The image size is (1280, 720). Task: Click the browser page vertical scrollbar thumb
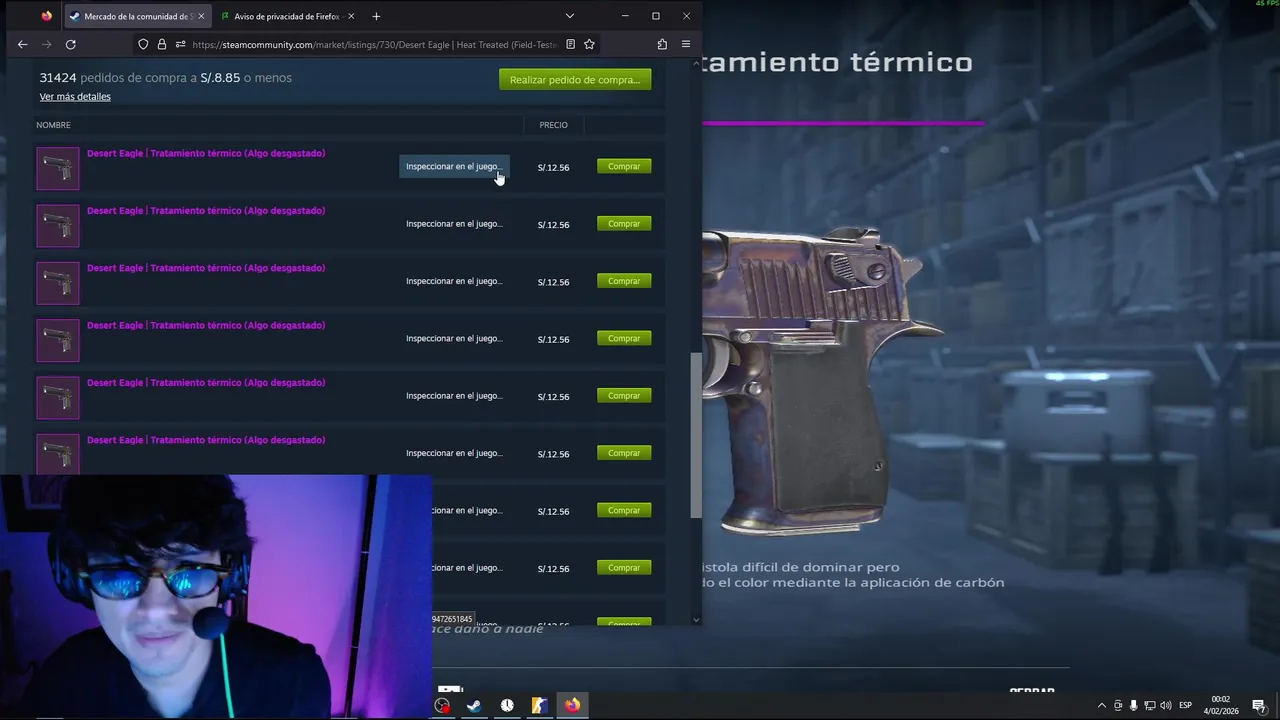(x=696, y=435)
